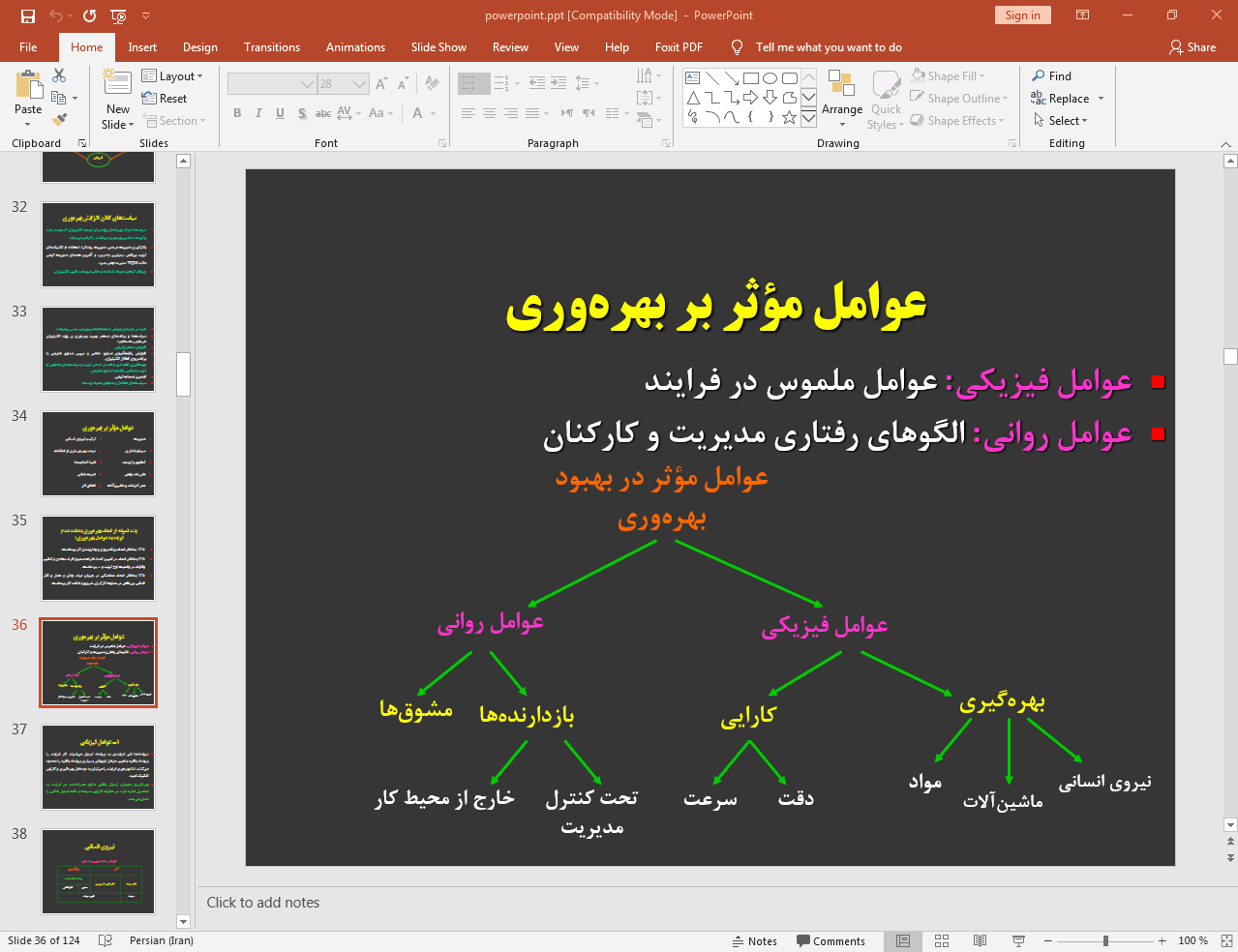This screenshot has width=1238, height=952.
Task: Expand the shapes gallery More arrow
Action: [808, 117]
